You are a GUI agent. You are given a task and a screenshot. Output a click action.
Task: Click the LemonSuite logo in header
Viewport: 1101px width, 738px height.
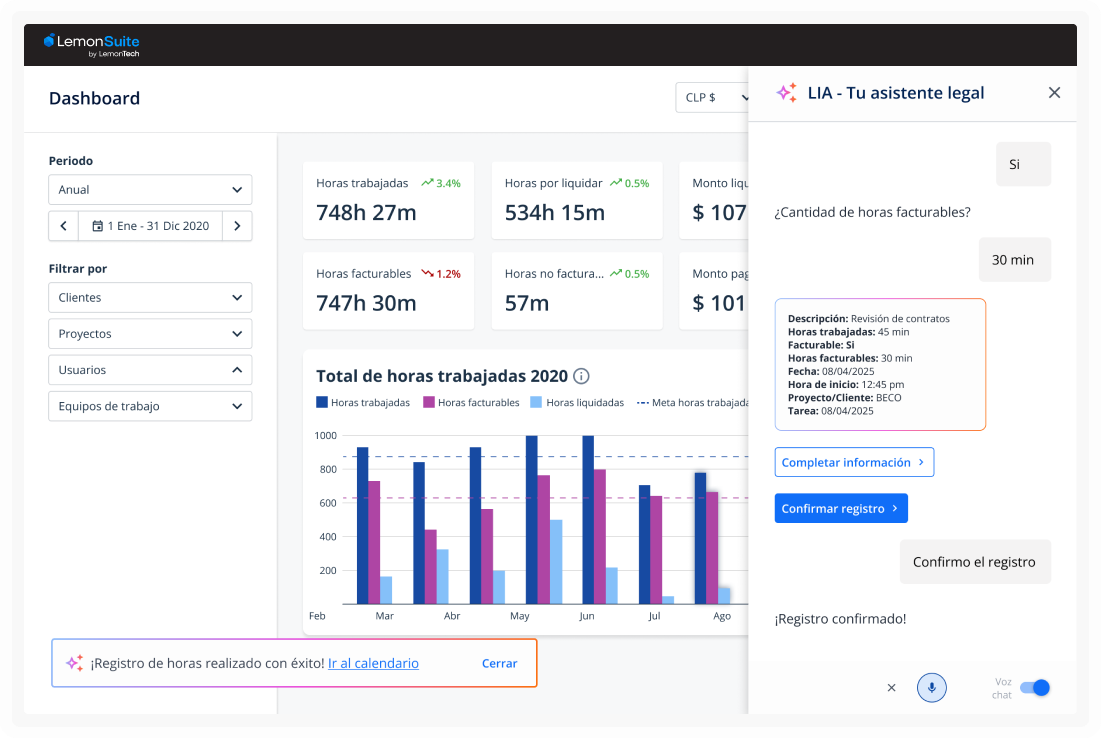[x=91, y=44]
